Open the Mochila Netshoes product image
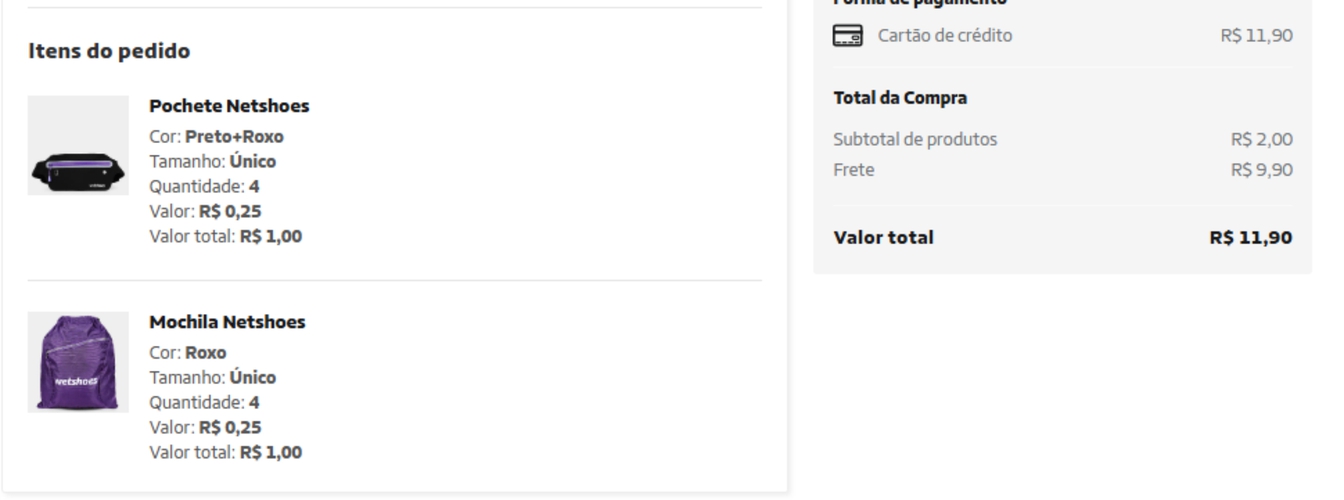This screenshot has height=500, width=1344. (x=78, y=362)
